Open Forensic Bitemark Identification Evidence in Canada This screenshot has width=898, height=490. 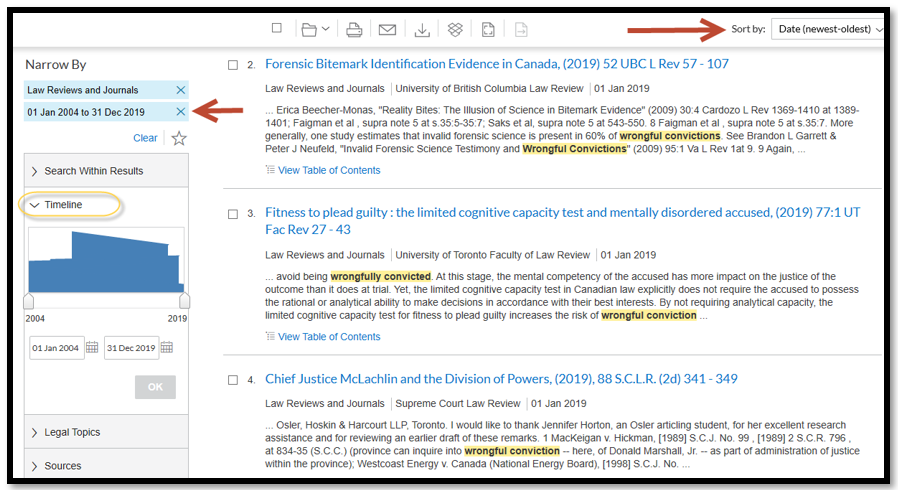(x=497, y=64)
